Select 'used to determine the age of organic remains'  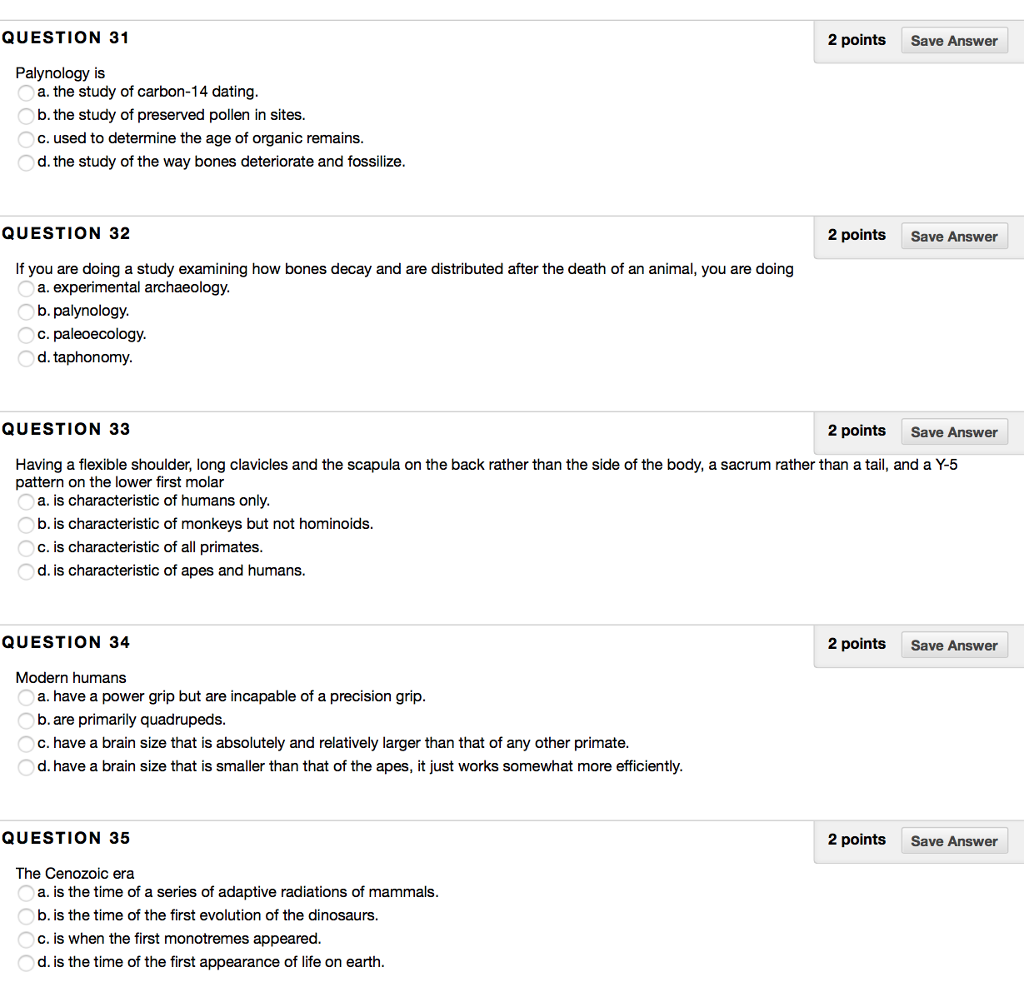pos(25,139)
